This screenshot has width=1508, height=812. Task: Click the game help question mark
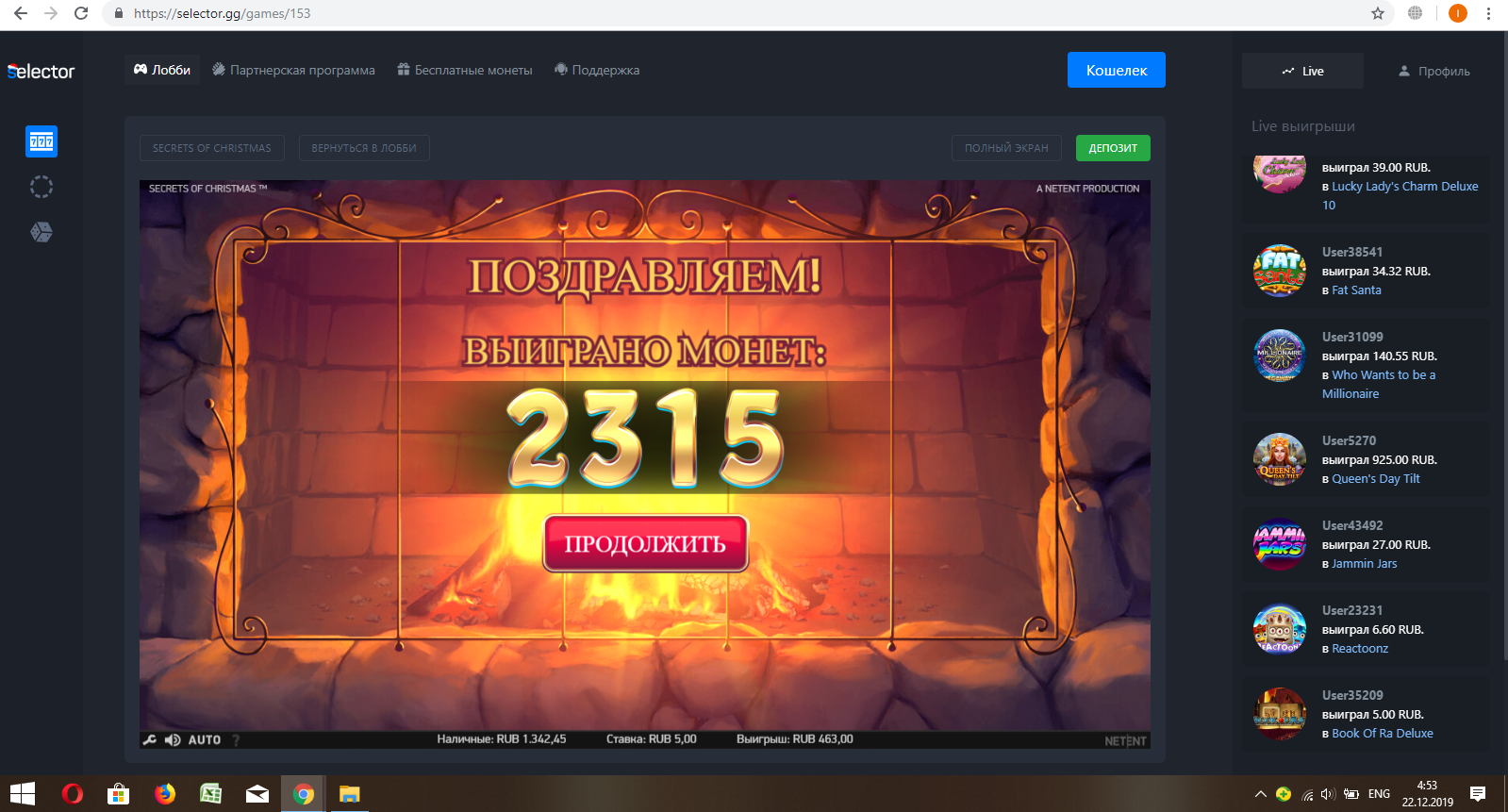click(x=236, y=740)
